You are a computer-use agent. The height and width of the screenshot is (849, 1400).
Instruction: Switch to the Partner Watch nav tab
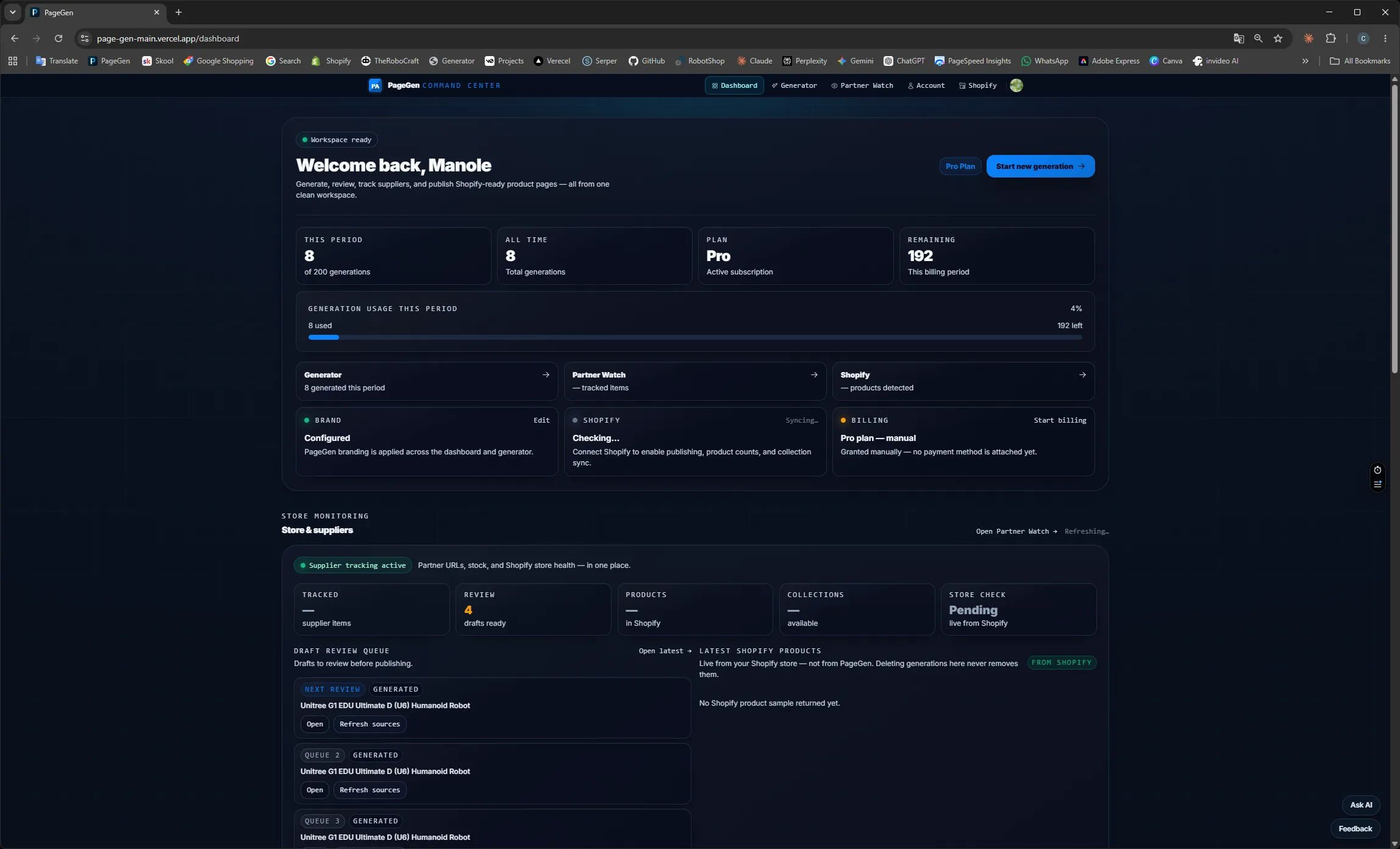point(862,86)
